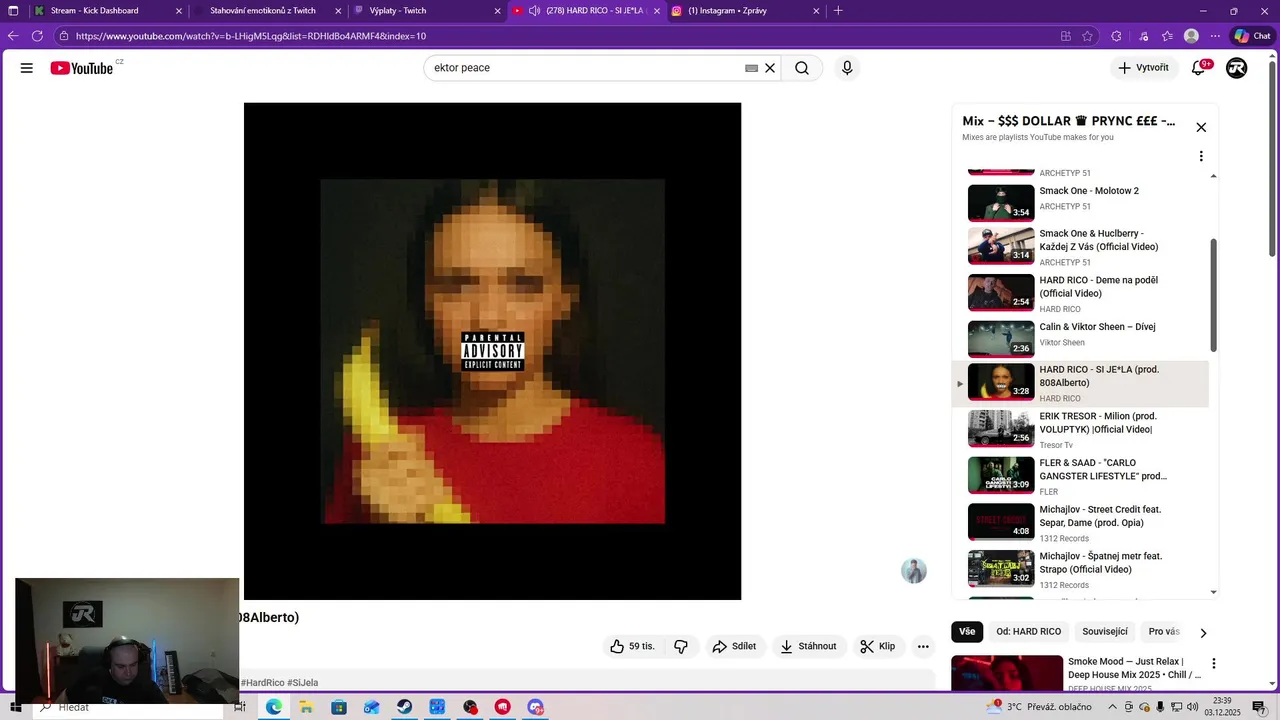Screen dimensions: 1280x720
Task: Open YouTube notifications bell
Action: click(1198, 68)
